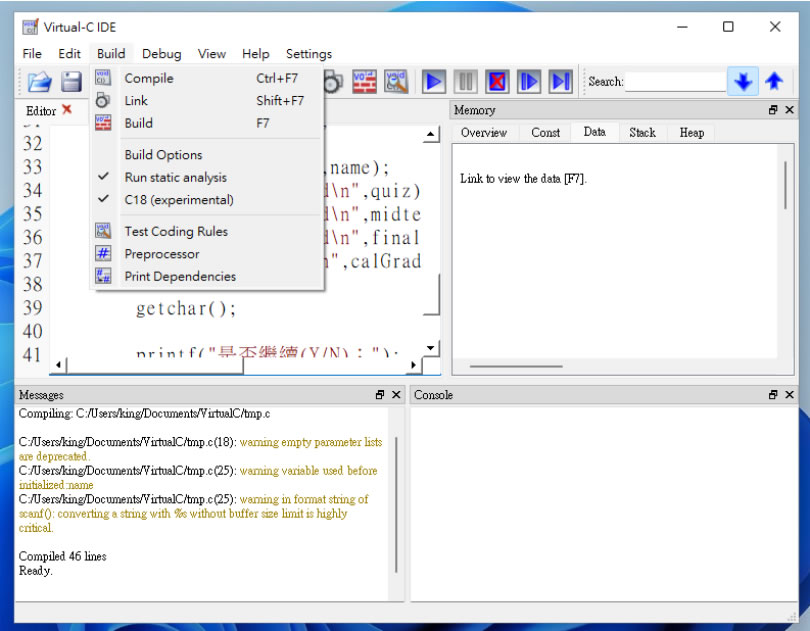
Task: Click 'Link to view the data [F7].' text
Action: click(523, 179)
